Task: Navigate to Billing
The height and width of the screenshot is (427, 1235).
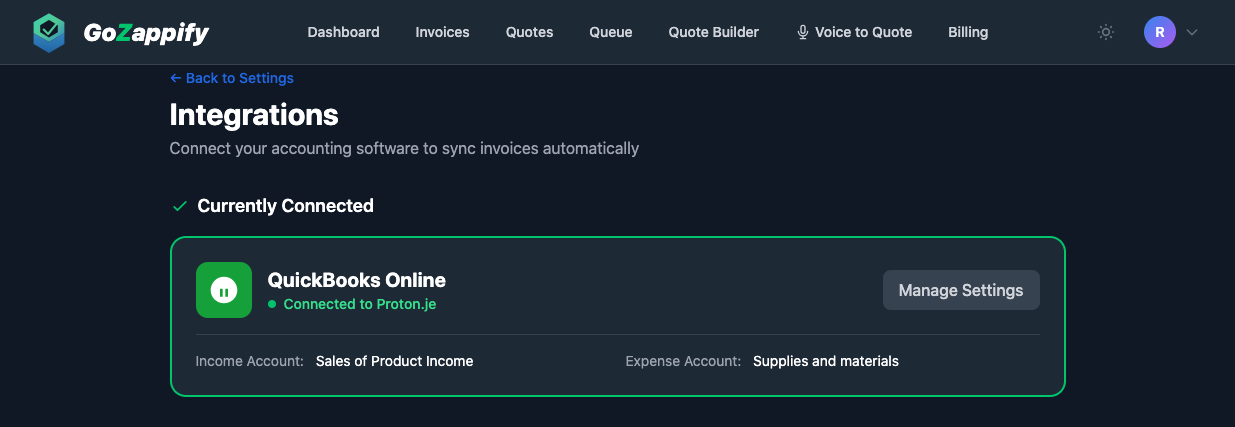Action: [968, 32]
